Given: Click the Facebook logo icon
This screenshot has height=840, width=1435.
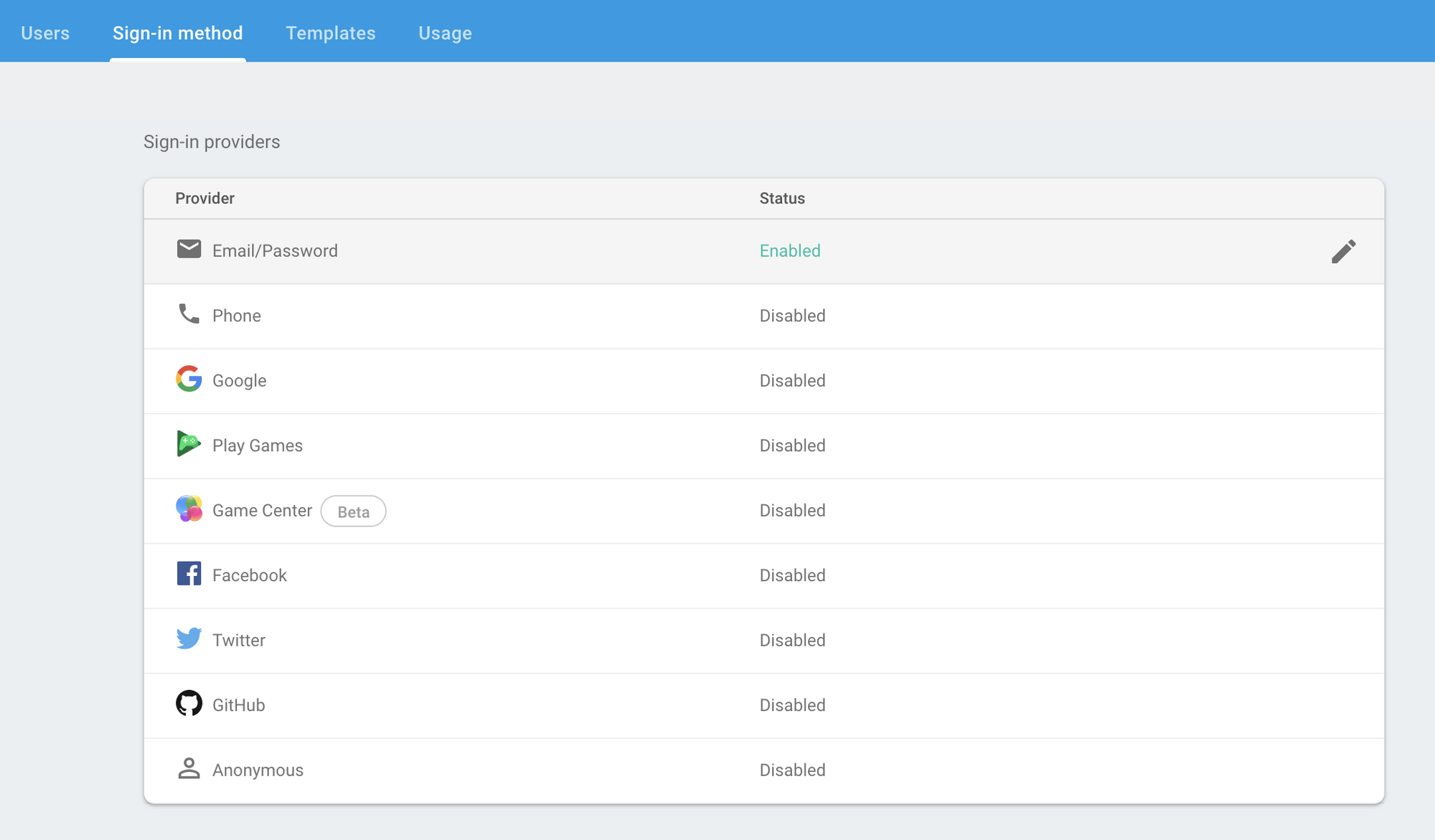Looking at the screenshot, I should [189, 574].
